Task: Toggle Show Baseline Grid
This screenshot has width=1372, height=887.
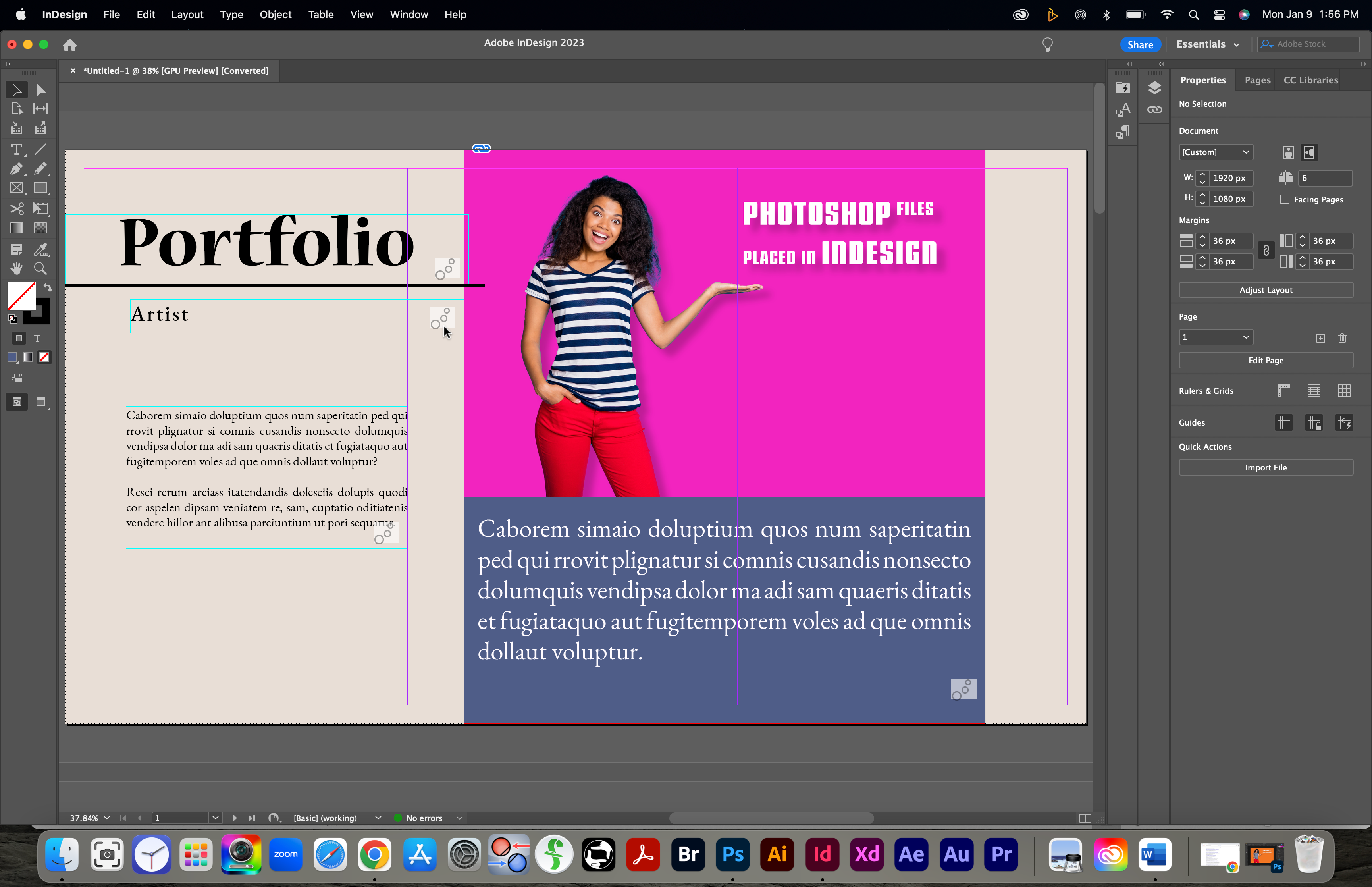Action: [x=1314, y=391]
